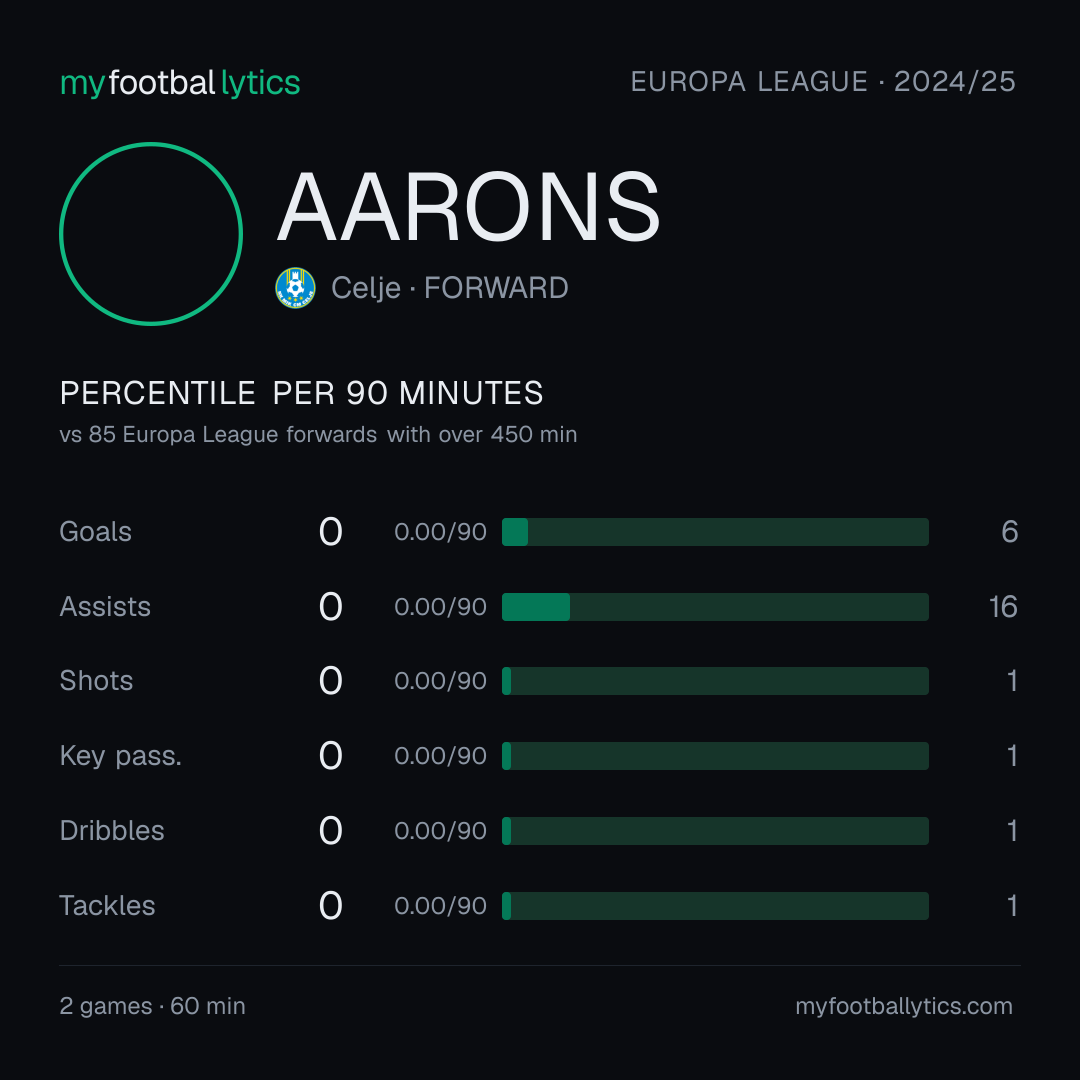The height and width of the screenshot is (1080, 1080).
Task: Click the Tackles stat label
Action: pos(107,906)
